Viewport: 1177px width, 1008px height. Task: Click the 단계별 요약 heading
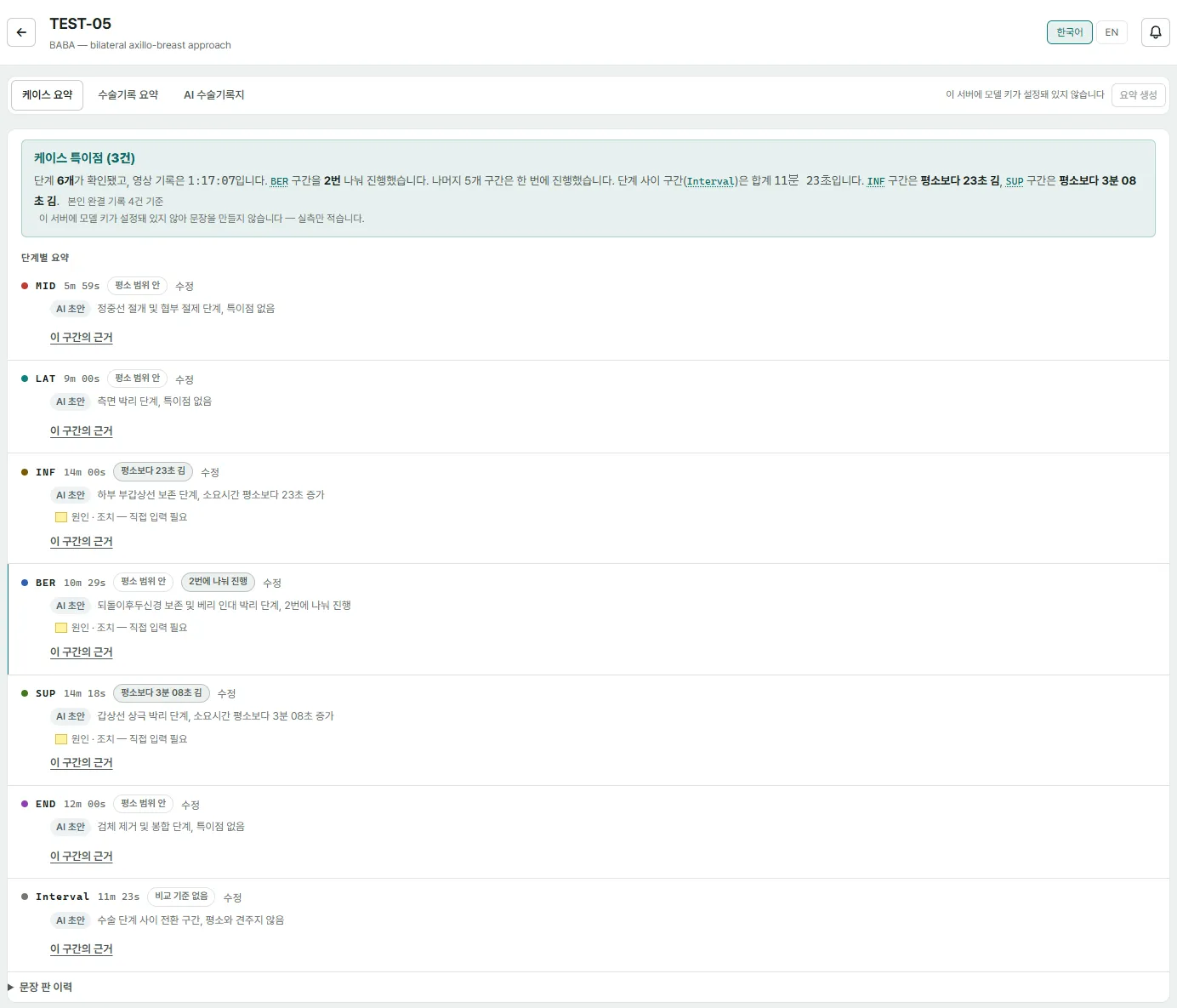45,258
